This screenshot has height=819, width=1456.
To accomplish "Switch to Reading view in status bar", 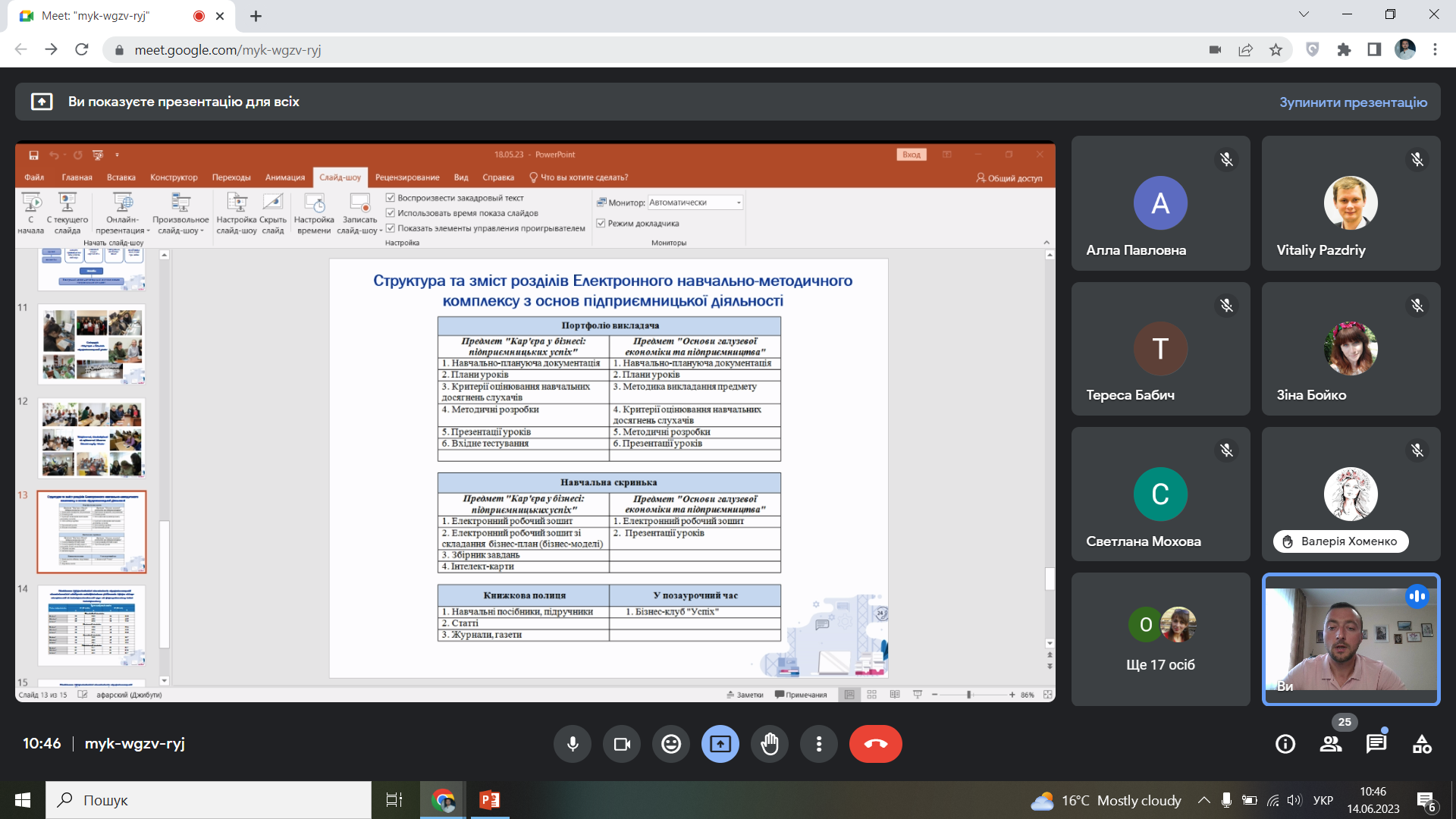I will [895, 695].
